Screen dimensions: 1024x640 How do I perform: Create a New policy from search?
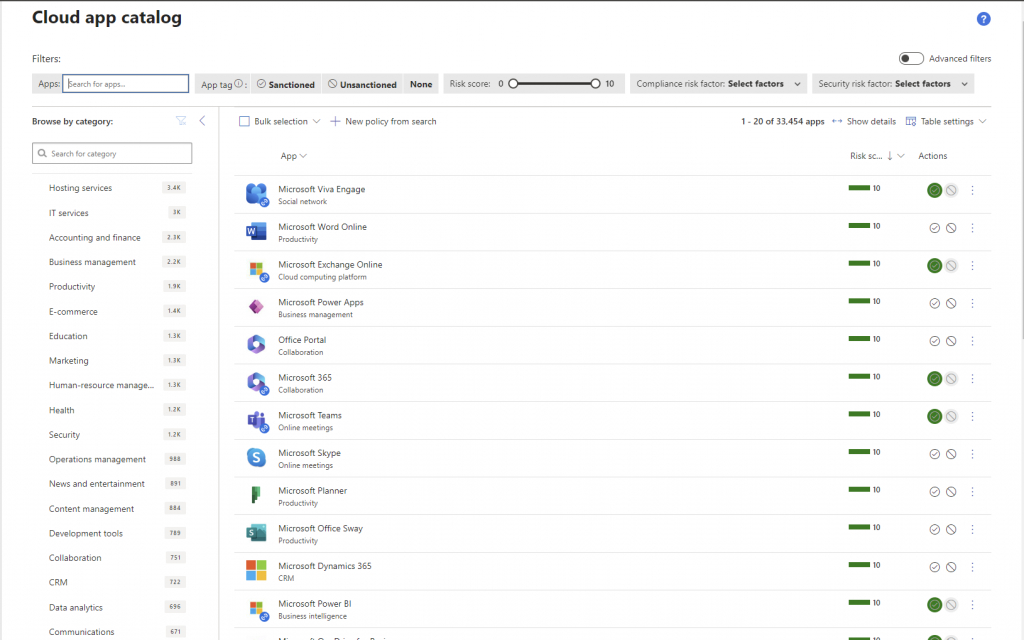[383, 121]
